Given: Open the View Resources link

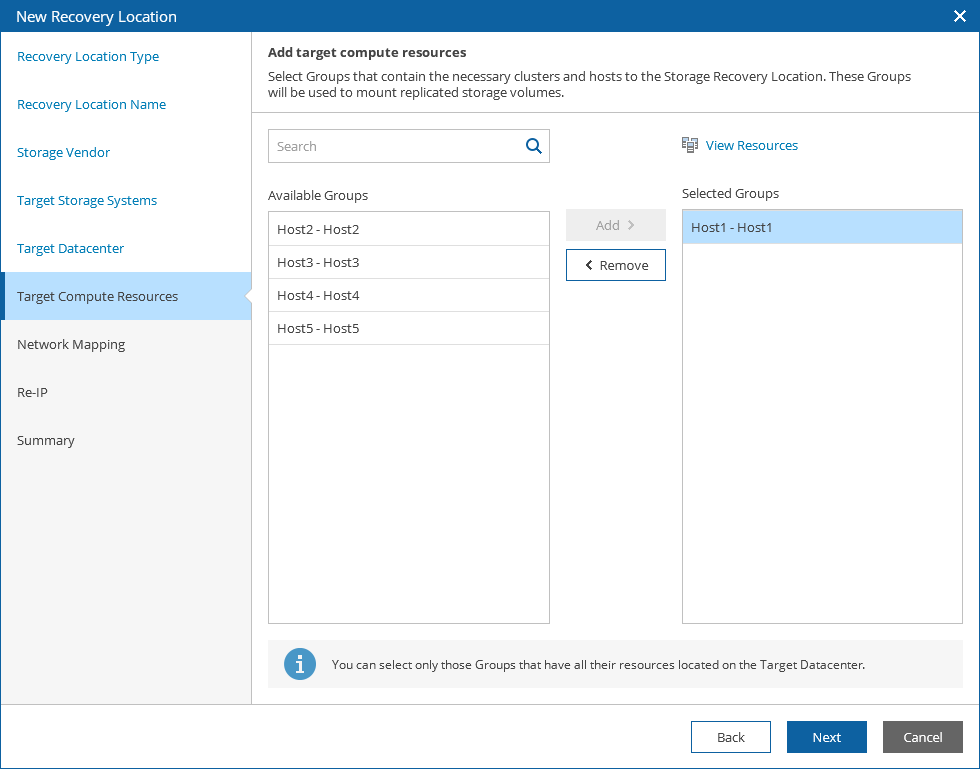Looking at the screenshot, I should click(x=751, y=145).
